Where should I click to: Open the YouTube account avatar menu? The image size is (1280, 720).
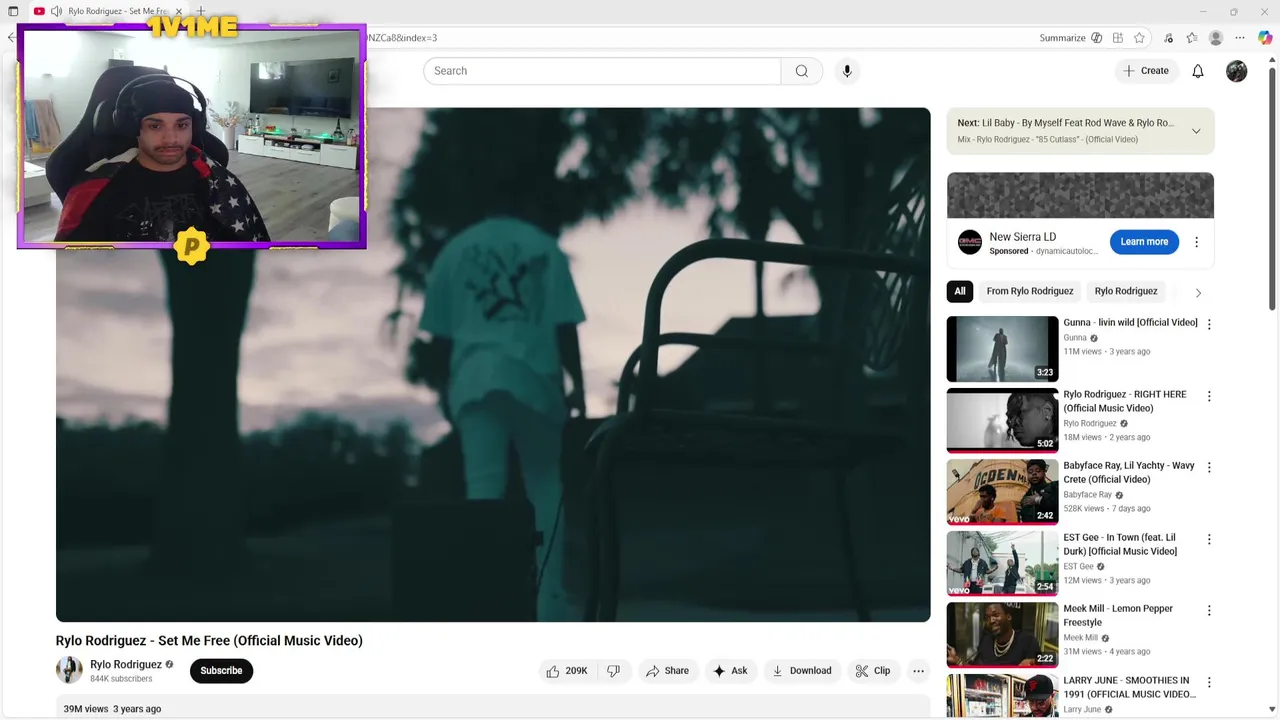pos(1237,71)
